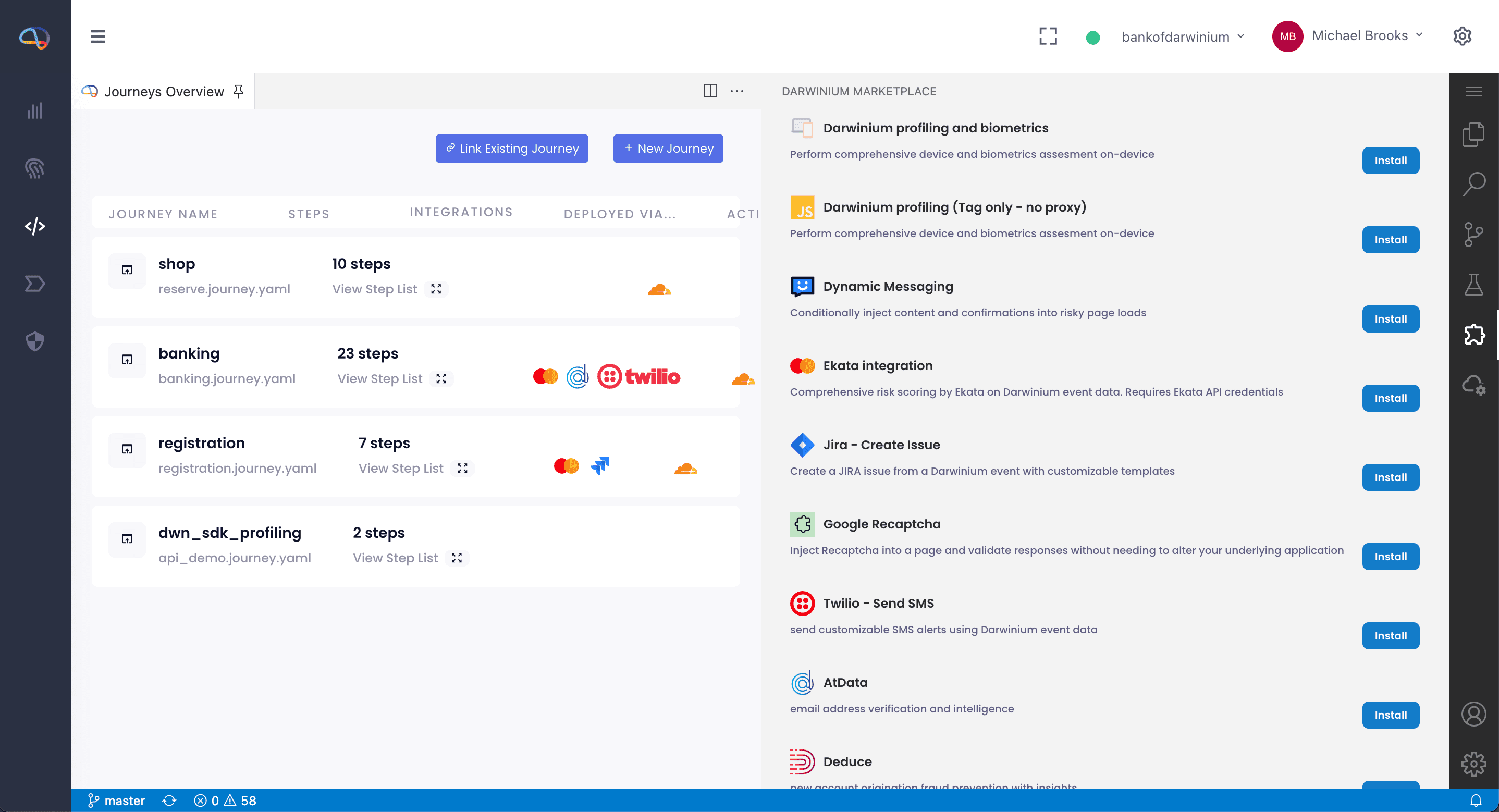
Task: Open source control branch icon in activity bar
Action: [1473, 235]
